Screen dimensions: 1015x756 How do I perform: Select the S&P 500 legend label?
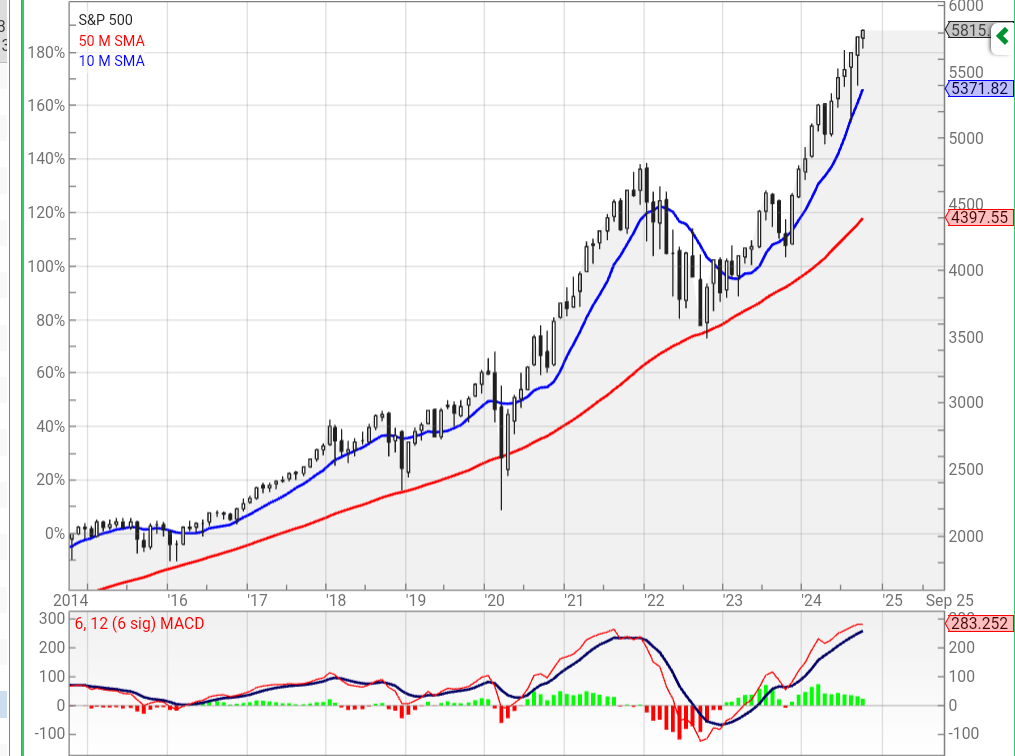pyautogui.click(x=106, y=20)
